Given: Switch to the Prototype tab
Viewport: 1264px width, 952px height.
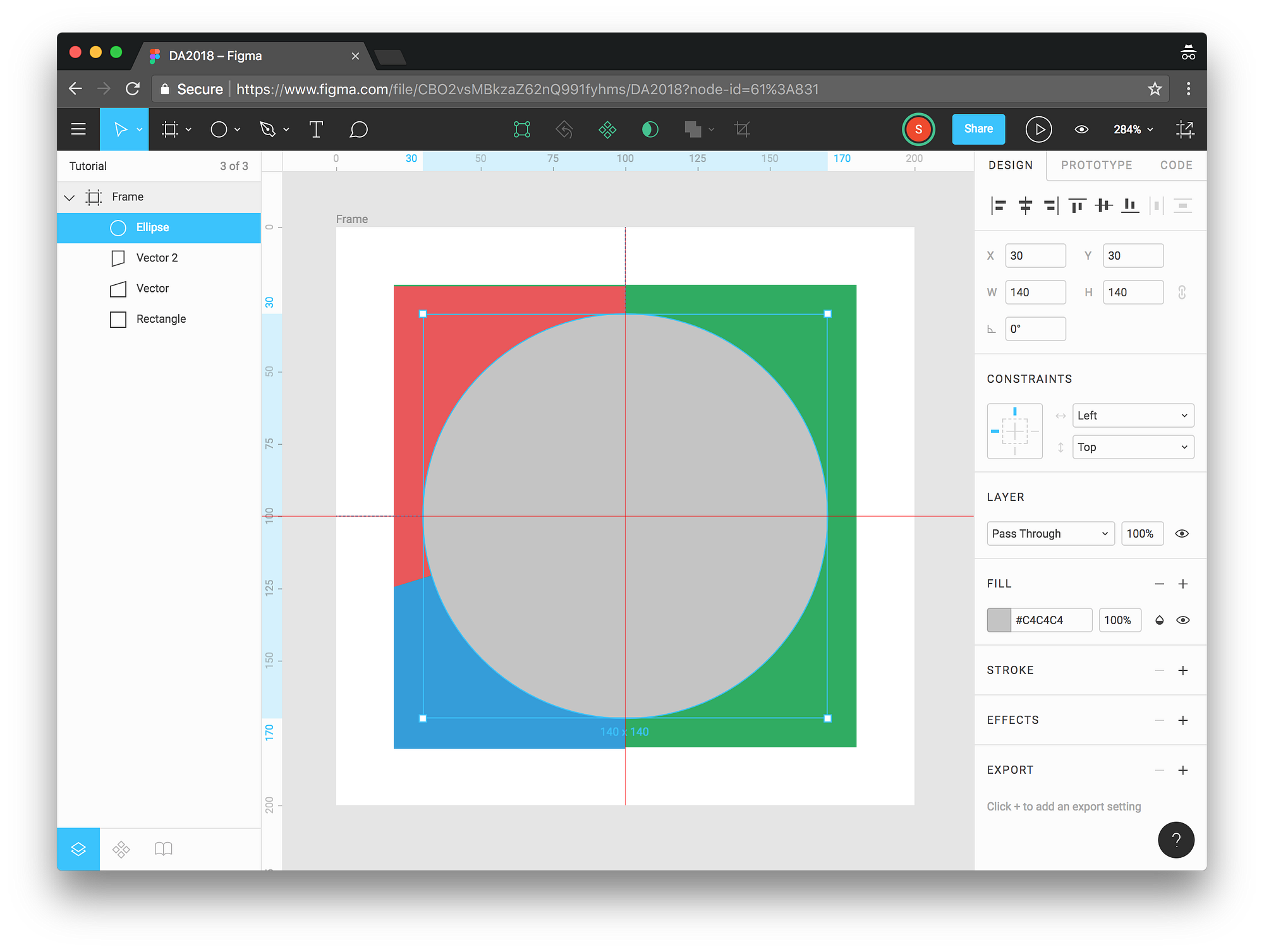Looking at the screenshot, I should (1097, 166).
